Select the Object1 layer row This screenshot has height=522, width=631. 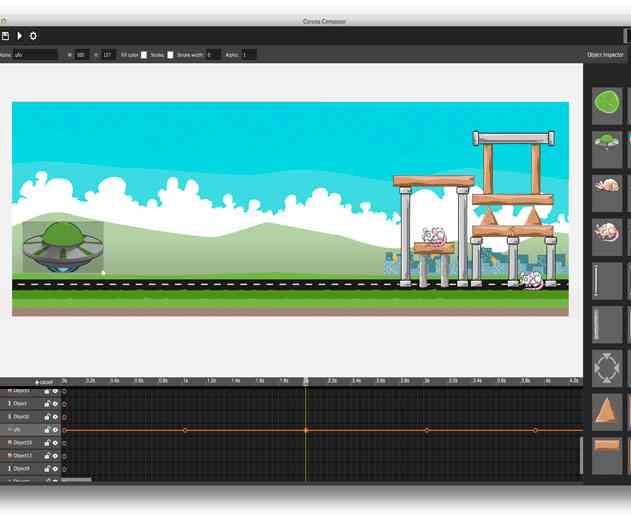click(x=30, y=404)
